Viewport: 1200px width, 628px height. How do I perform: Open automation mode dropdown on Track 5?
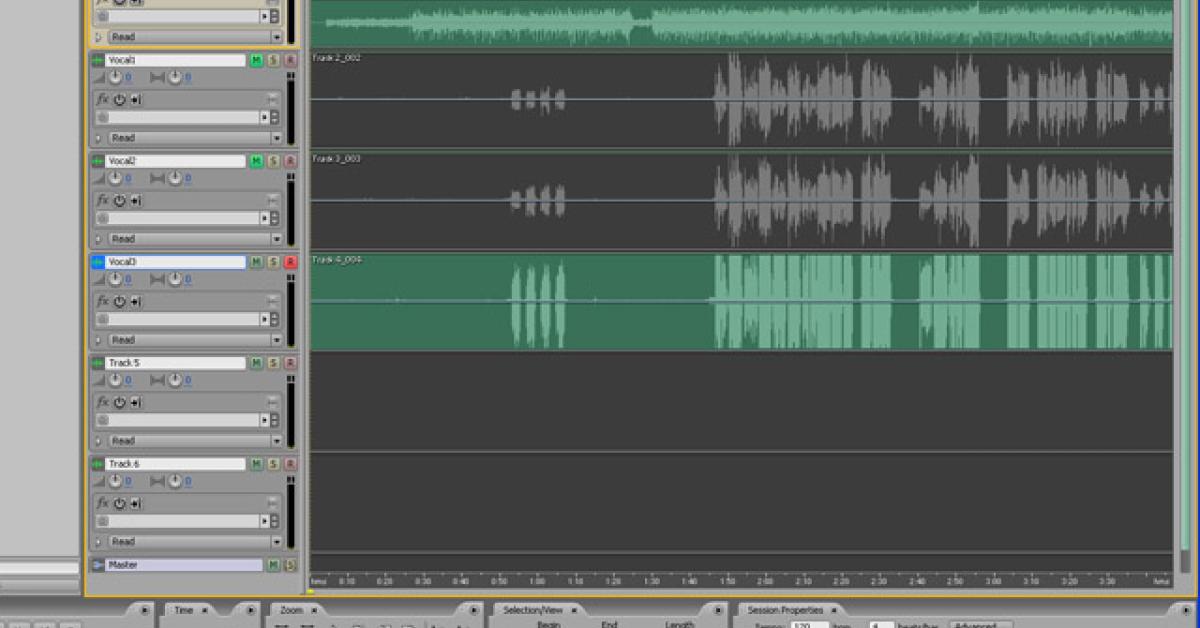point(276,441)
